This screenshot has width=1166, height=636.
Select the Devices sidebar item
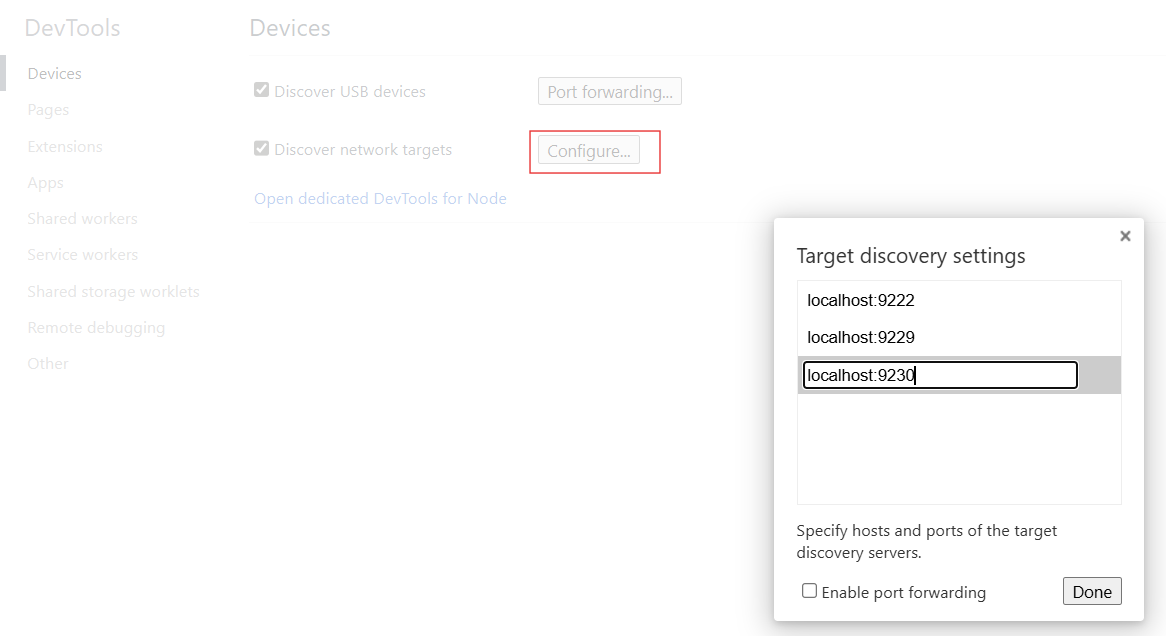tap(55, 74)
